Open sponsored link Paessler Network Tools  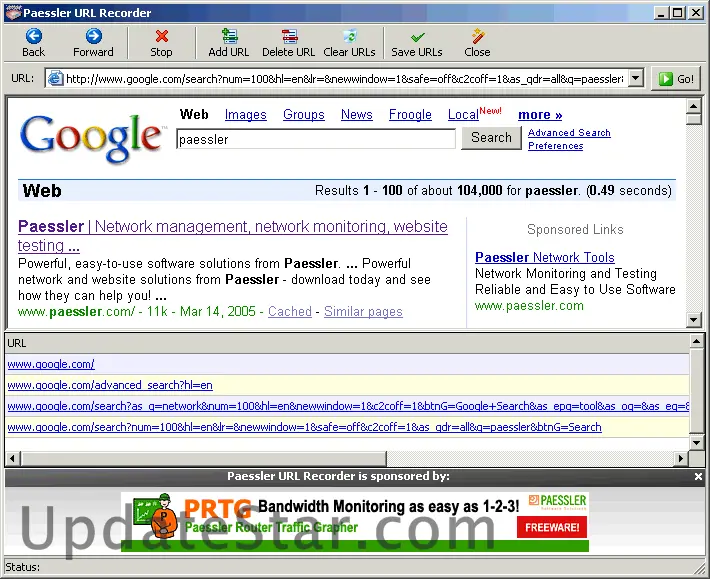[545, 257]
